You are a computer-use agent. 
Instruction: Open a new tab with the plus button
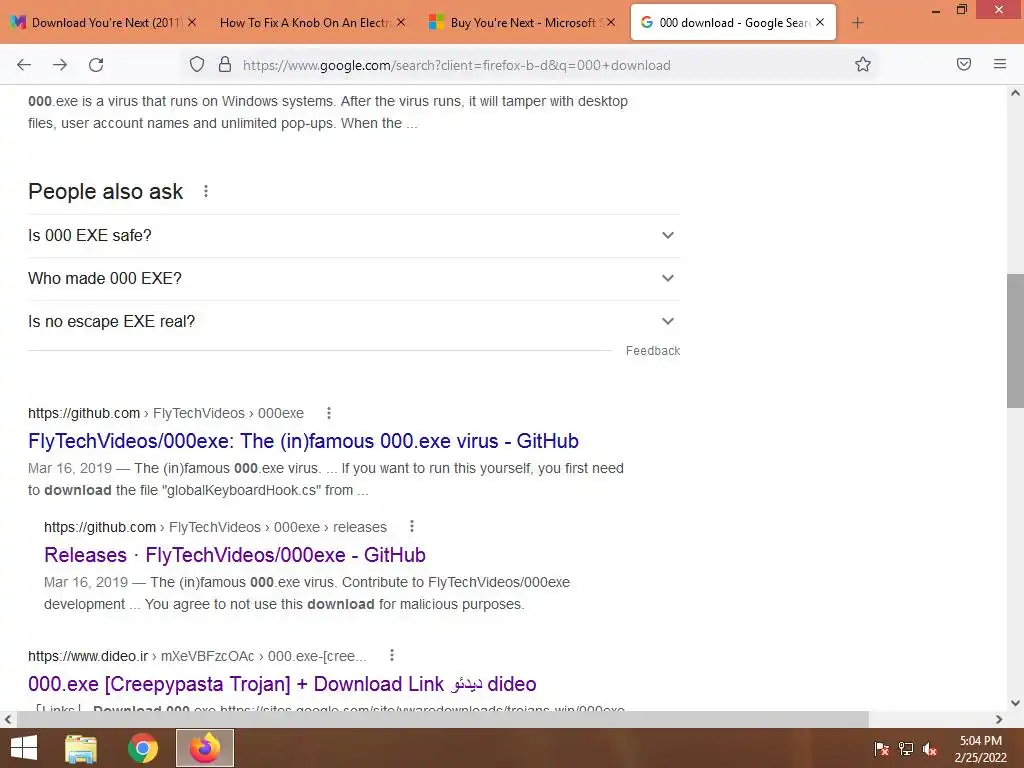[x=857, y=23]
